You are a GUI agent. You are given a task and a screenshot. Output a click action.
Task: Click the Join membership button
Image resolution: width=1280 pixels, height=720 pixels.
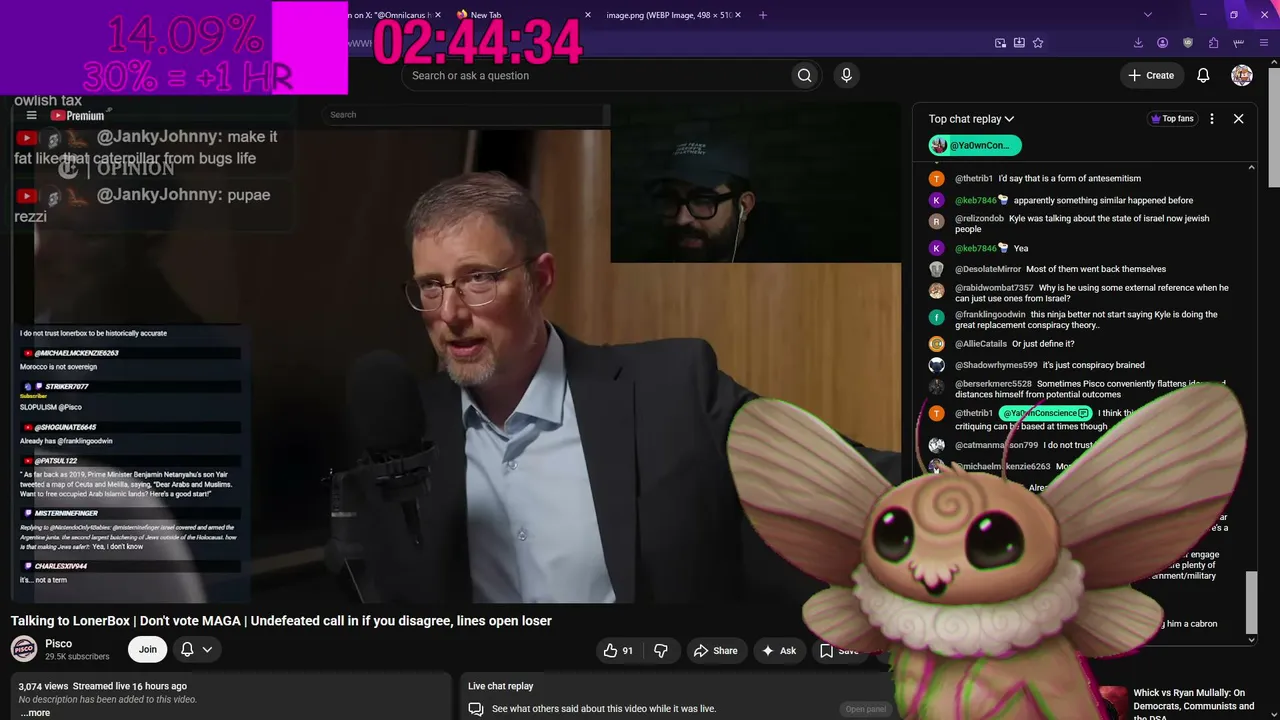pyautogui.click(x=147, y=649)
